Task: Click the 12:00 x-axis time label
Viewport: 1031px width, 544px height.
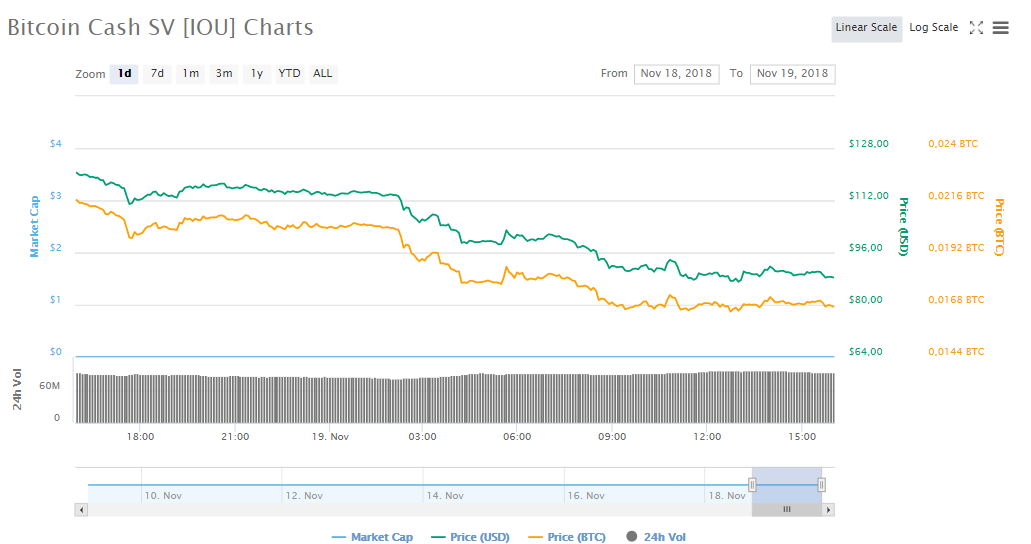Action: pyautogui.click(x=707, y=437)
